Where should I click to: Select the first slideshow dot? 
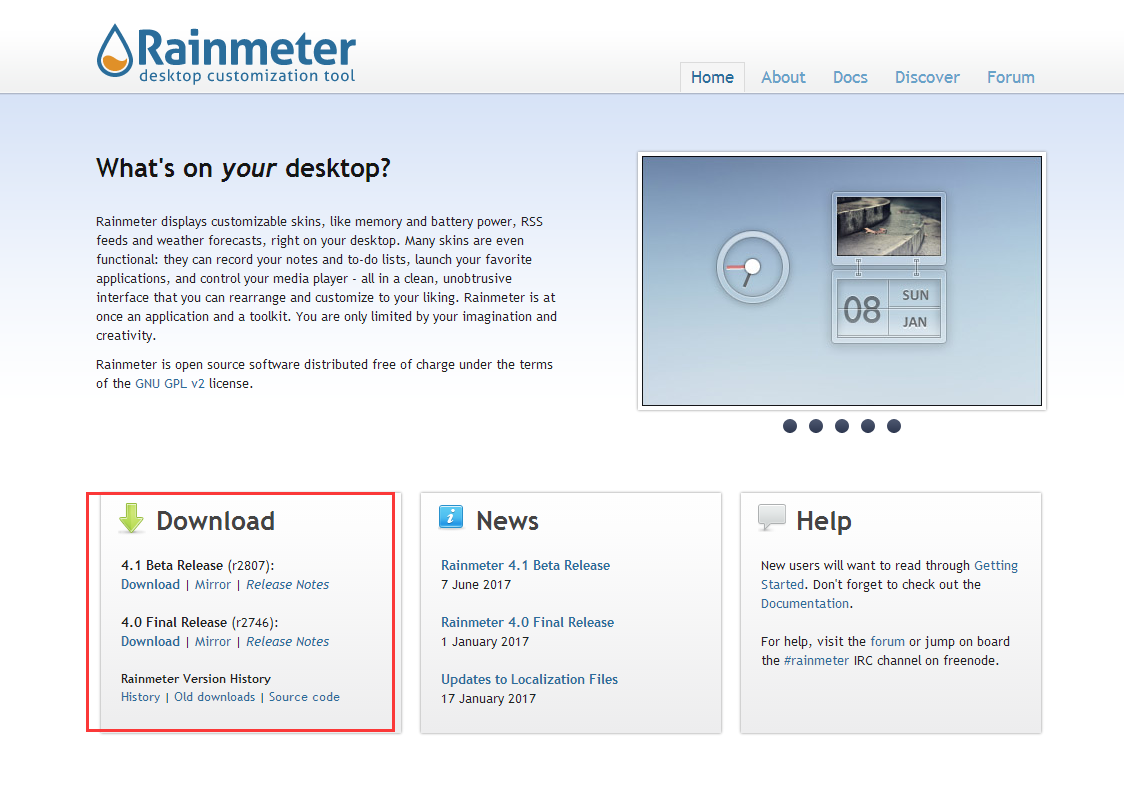(790, 426)
